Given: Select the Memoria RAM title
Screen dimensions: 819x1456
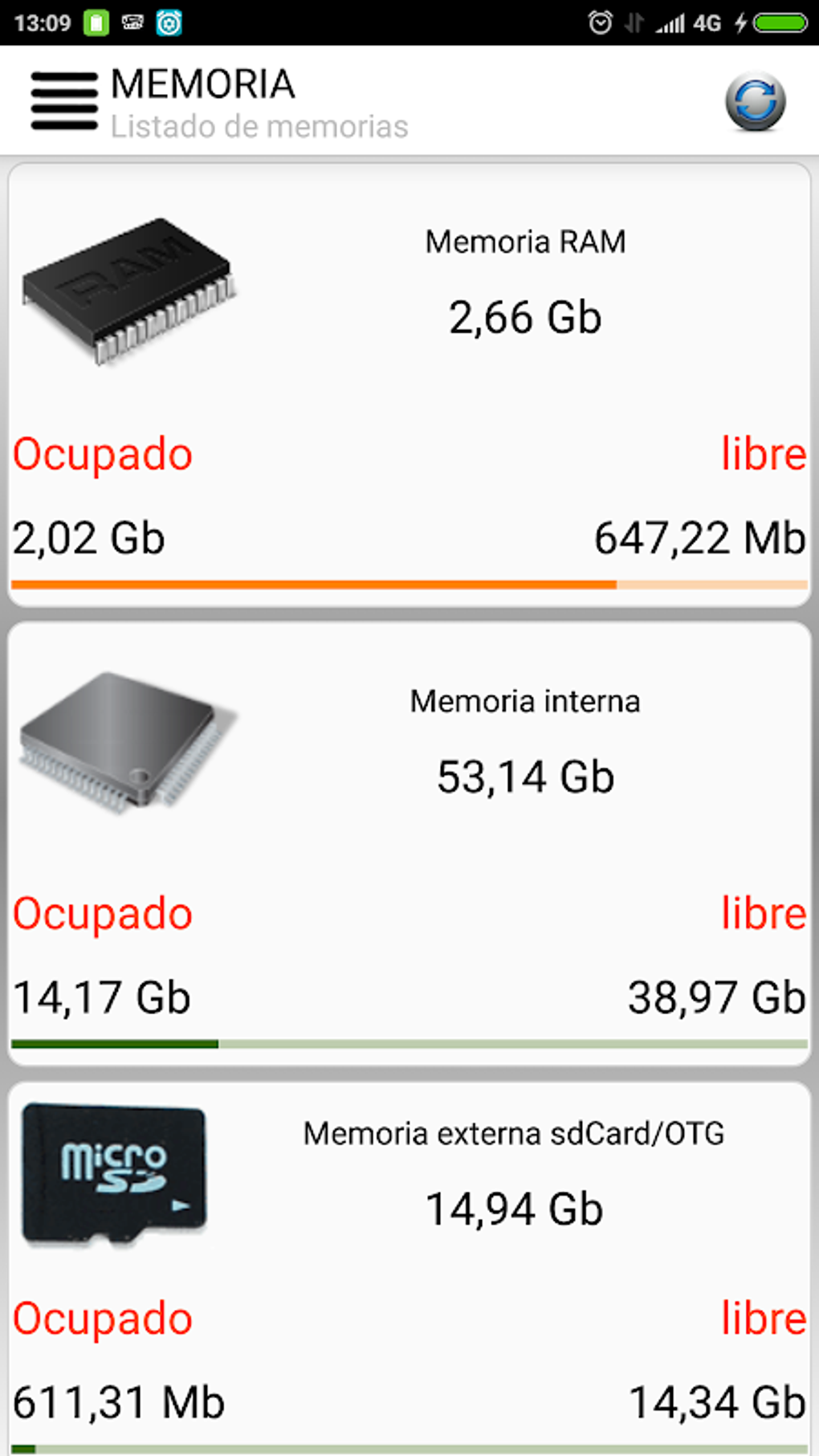Looking at the screenshot, I should coord(525,242).
